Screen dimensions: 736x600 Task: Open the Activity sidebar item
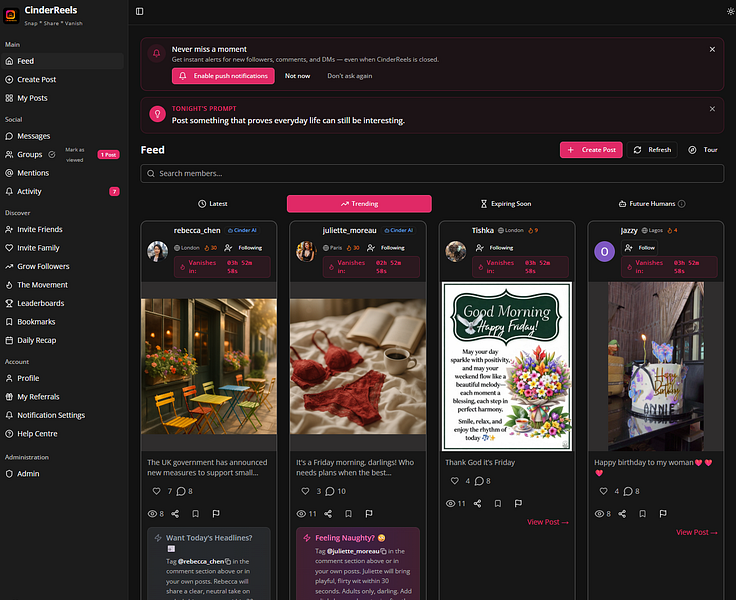tap(62, 192)
